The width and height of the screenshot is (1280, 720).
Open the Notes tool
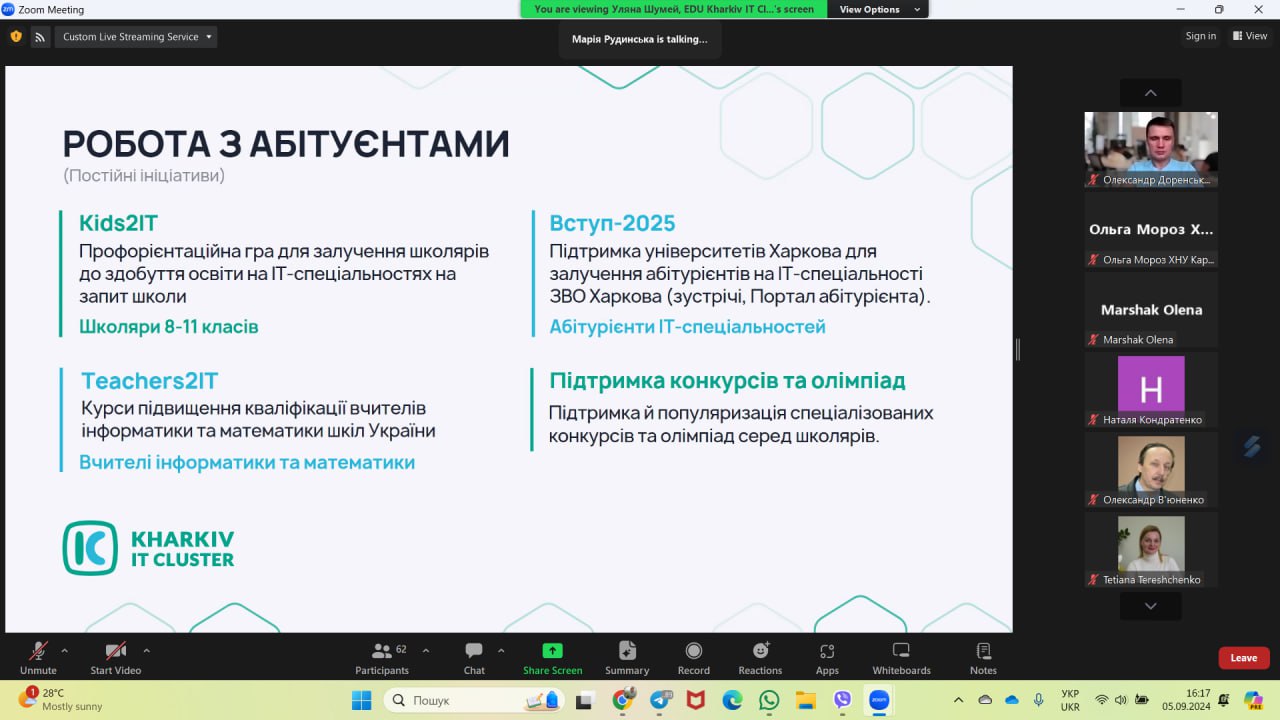point(983,651)
